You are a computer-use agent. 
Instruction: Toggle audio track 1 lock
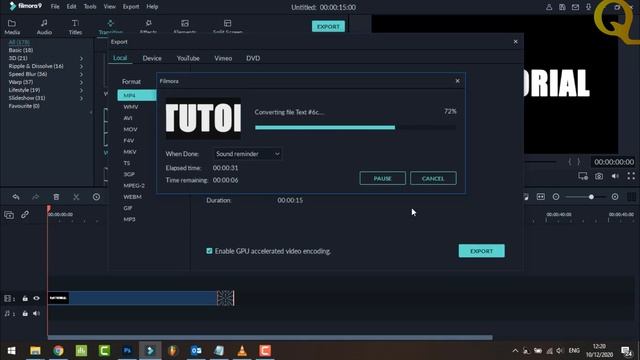[25, 313]
